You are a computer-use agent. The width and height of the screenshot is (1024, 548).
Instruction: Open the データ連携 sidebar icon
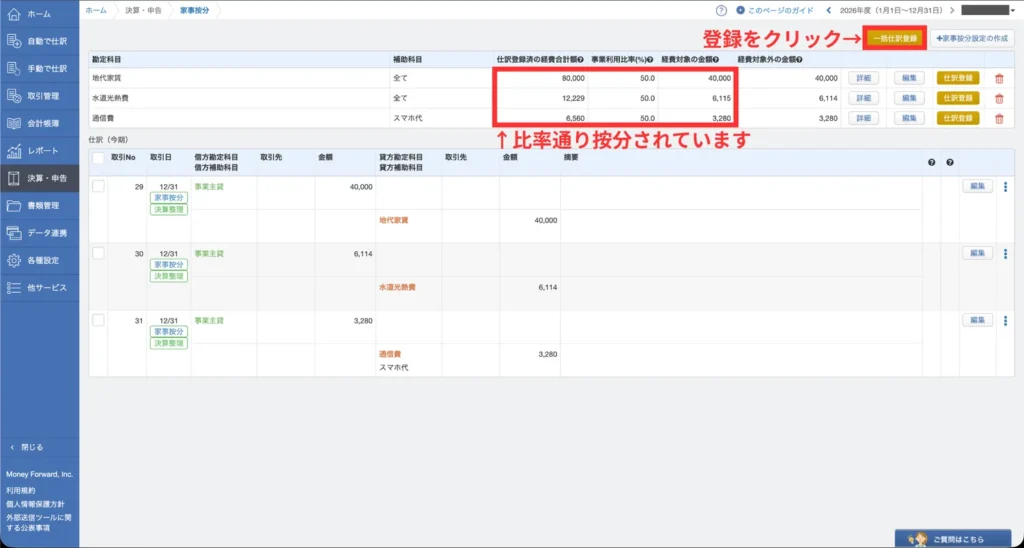14,233
